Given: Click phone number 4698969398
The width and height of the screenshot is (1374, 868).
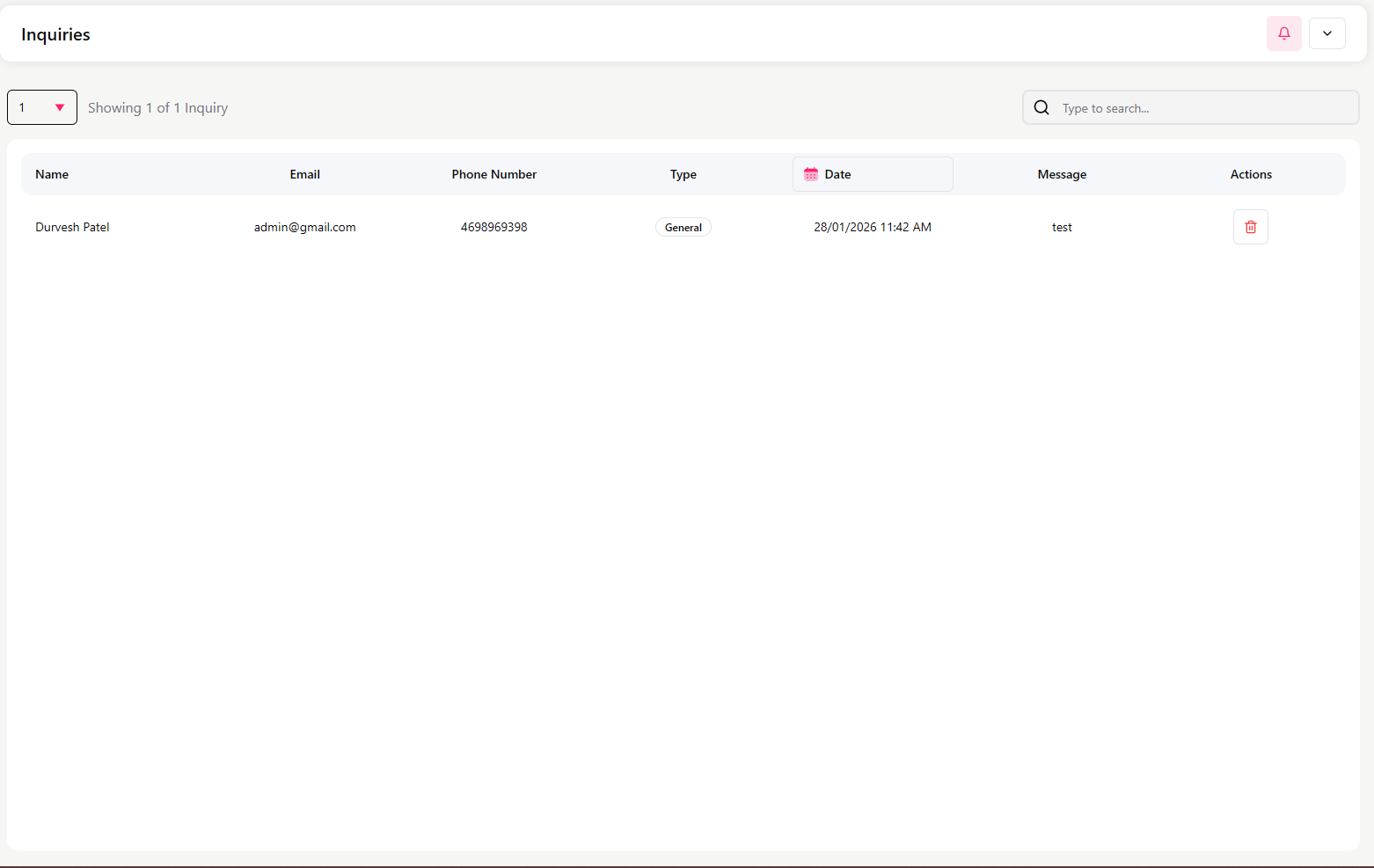Looking at the screenshot, I should 493,227.
